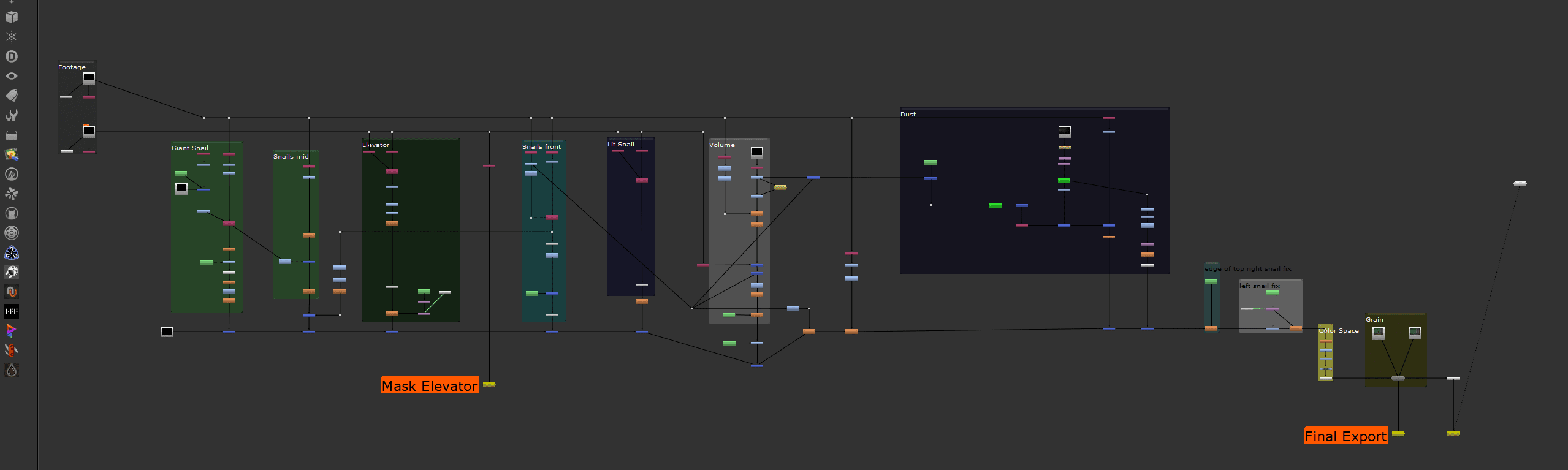Open the Views eye icon menu

pos(11,76)
